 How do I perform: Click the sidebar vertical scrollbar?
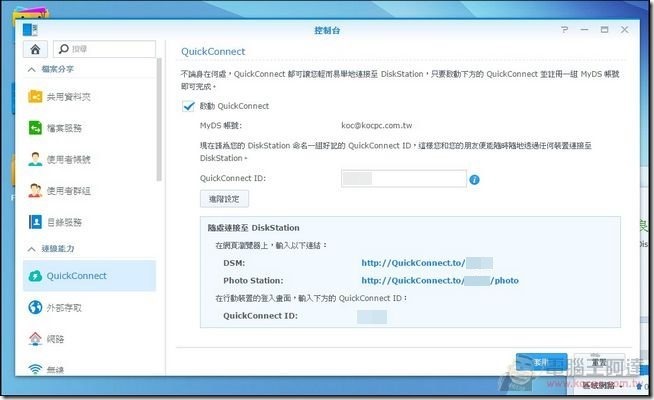coord(159,120)
